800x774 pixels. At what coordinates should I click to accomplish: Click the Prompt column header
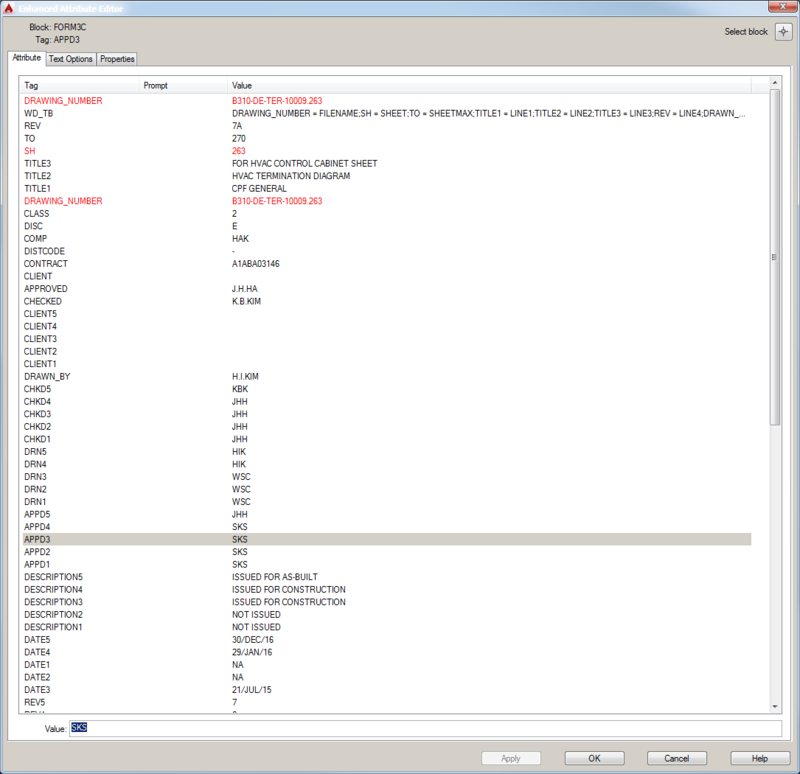point(183,86)
